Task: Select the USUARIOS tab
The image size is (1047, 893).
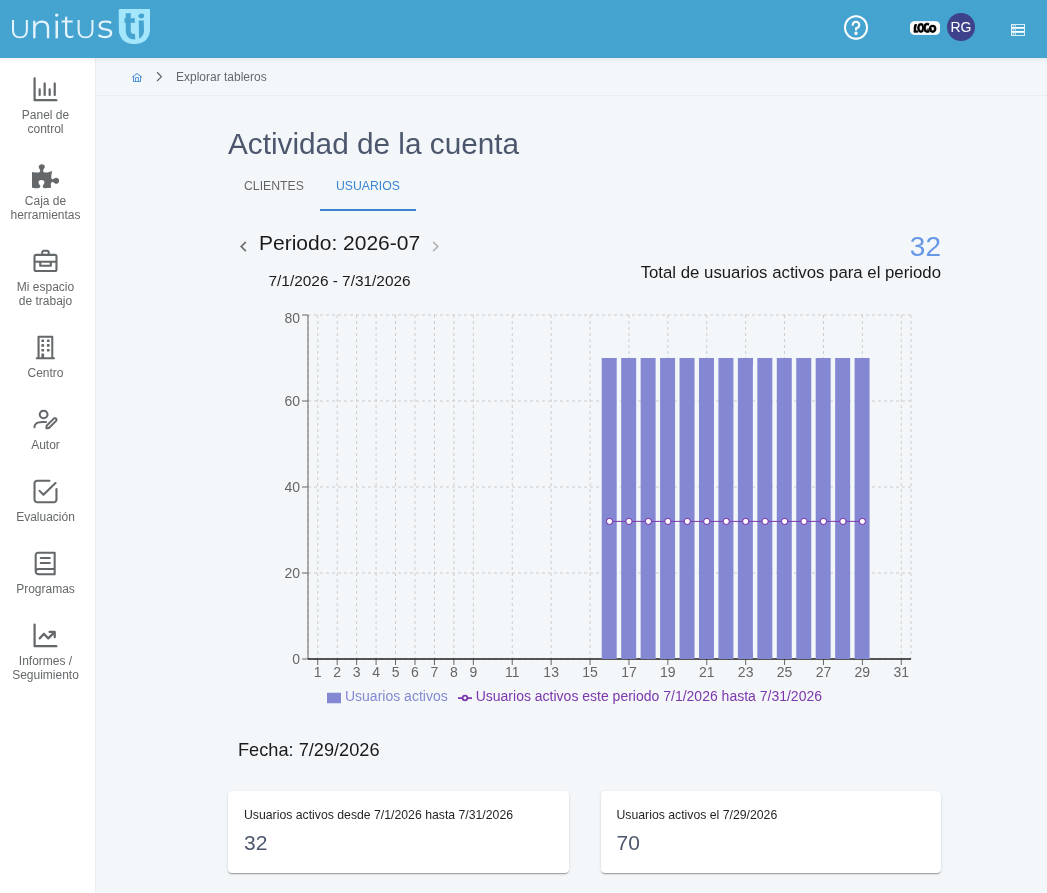Action: [x=368, y=186]
